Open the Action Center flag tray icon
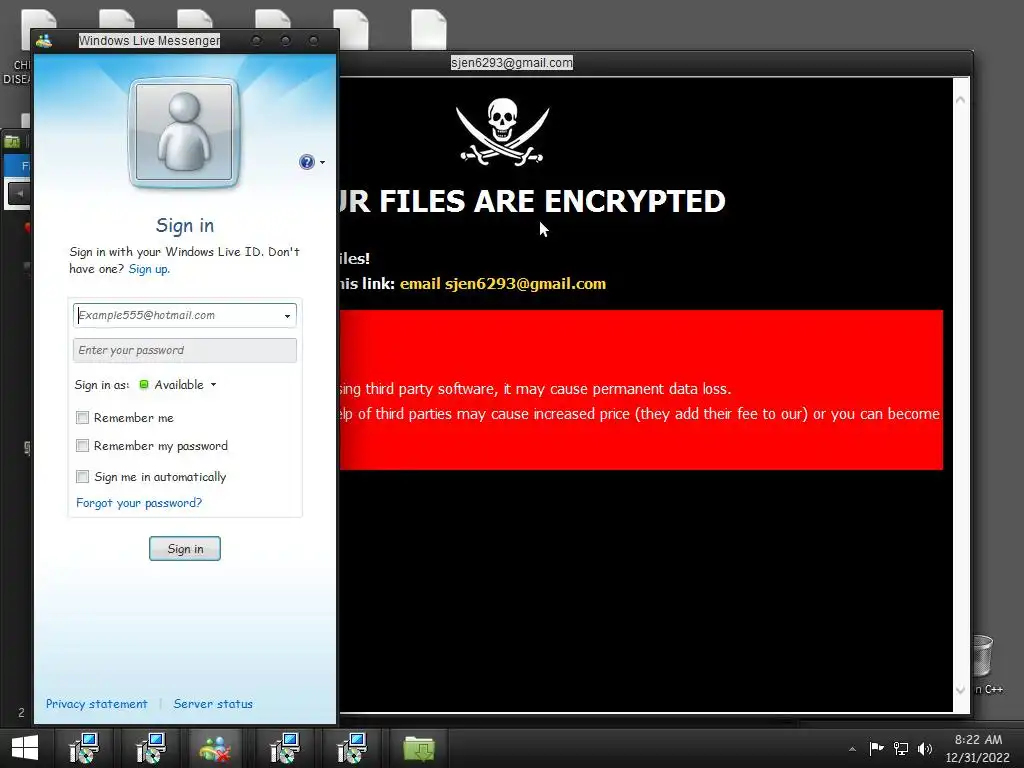Screen dimensions: 1024x768 (876, 748)
